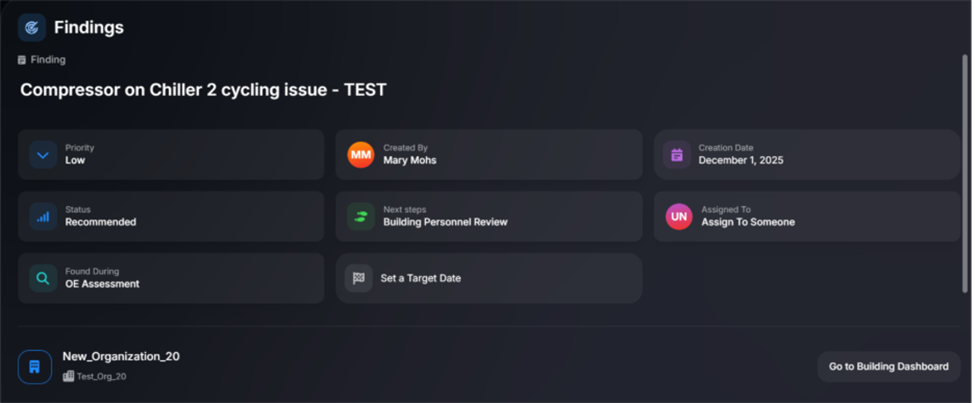The width and height of the screenshot is (975, 403).
Task: Open the Building Personnel Review next steps
Action: click(x=489, y=216)
